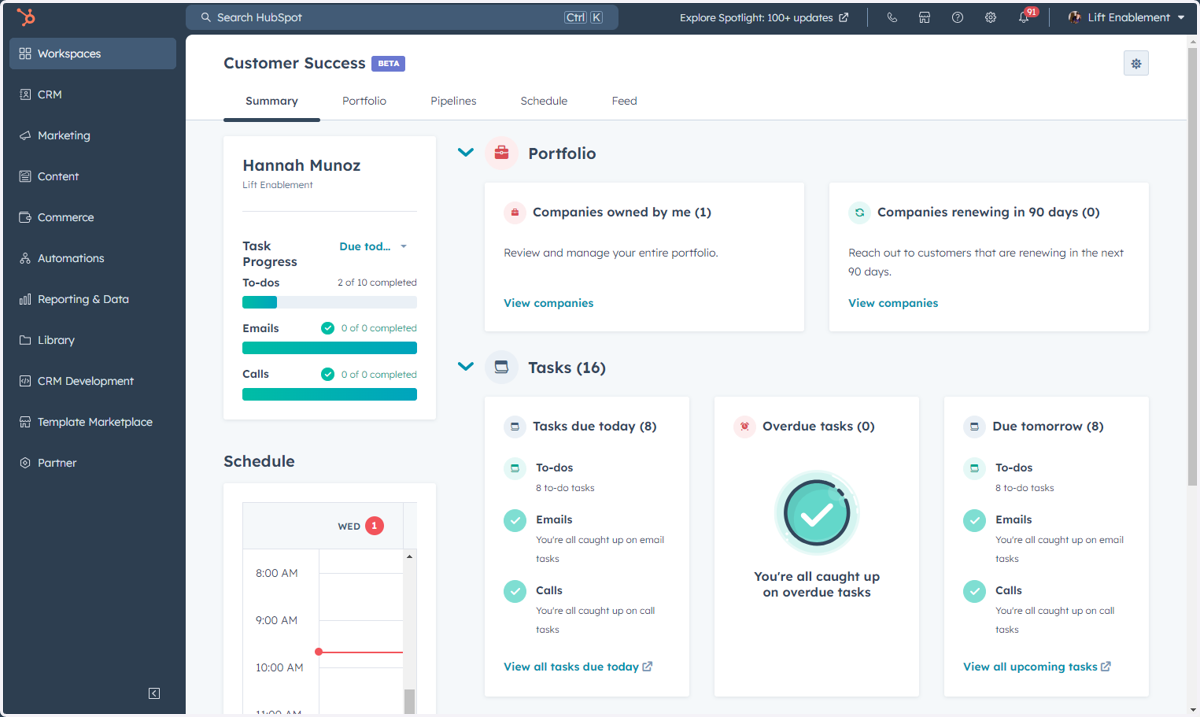This screenshot has width=1200, height=717.
Task: View companies owned by me
Action: [x=548, y=303]
